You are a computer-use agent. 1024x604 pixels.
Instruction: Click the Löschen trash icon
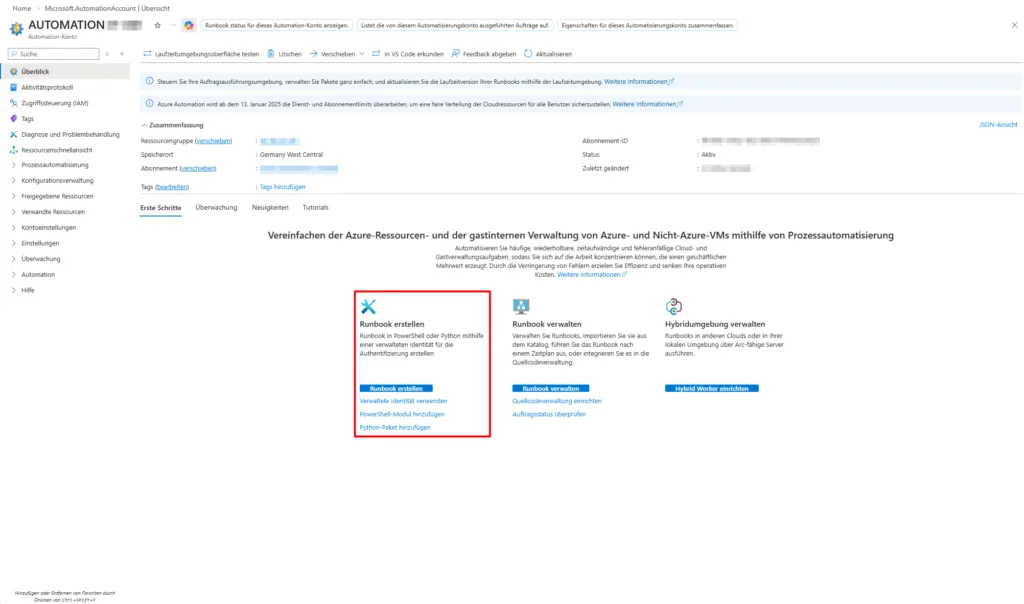(x=272, y=54)
